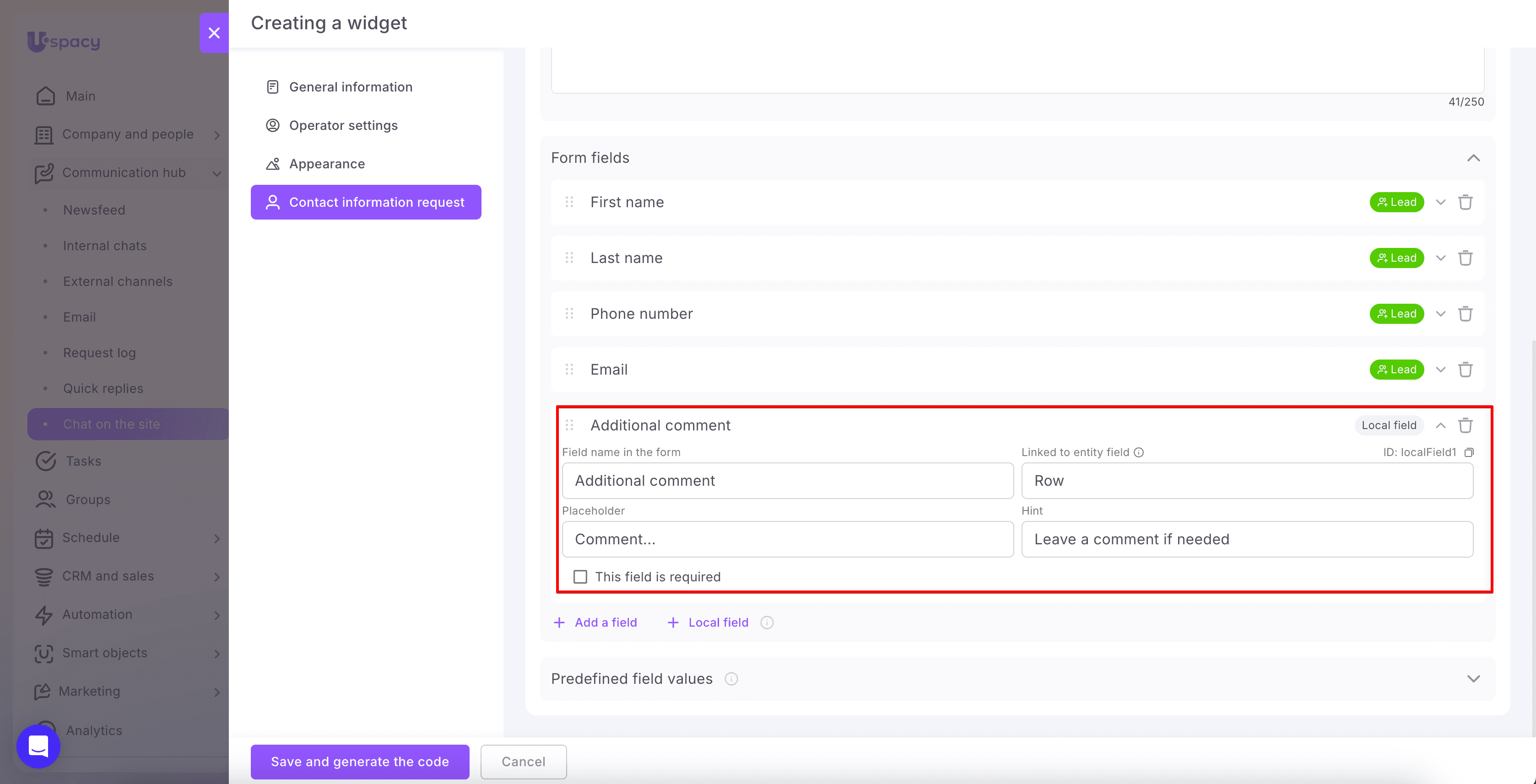
Task: Add a new Local field
Action: 707,623
